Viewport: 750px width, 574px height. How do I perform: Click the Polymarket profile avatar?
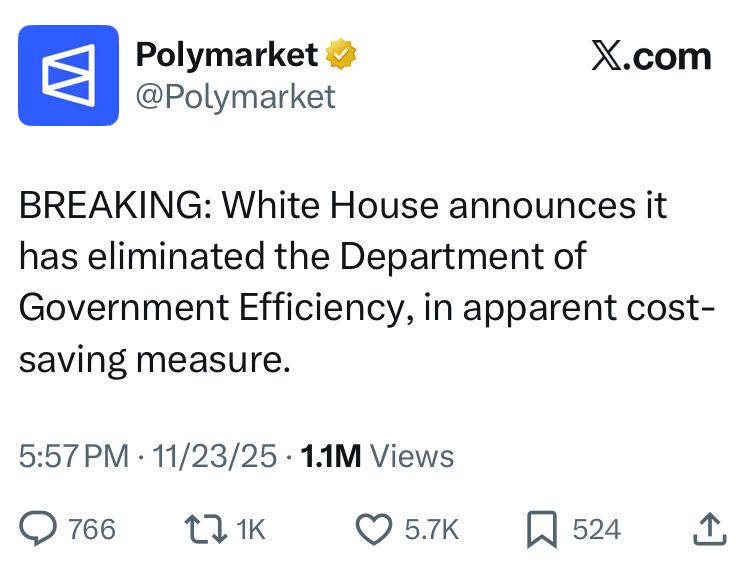click(x=68, y=75)
